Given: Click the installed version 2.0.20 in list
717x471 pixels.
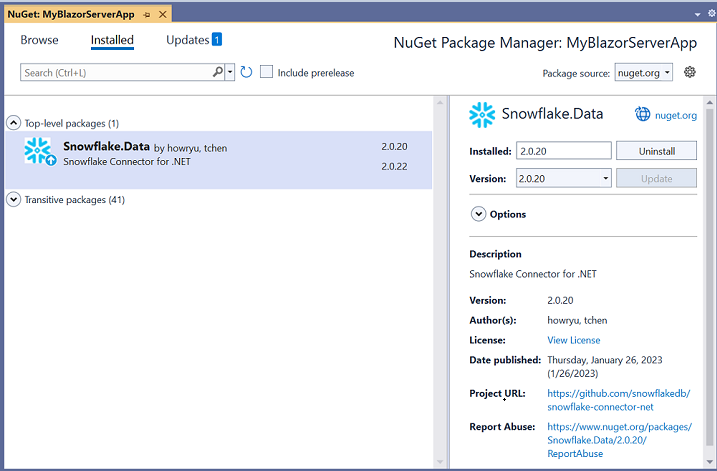Looking at the screenshot, I should 394,146.
